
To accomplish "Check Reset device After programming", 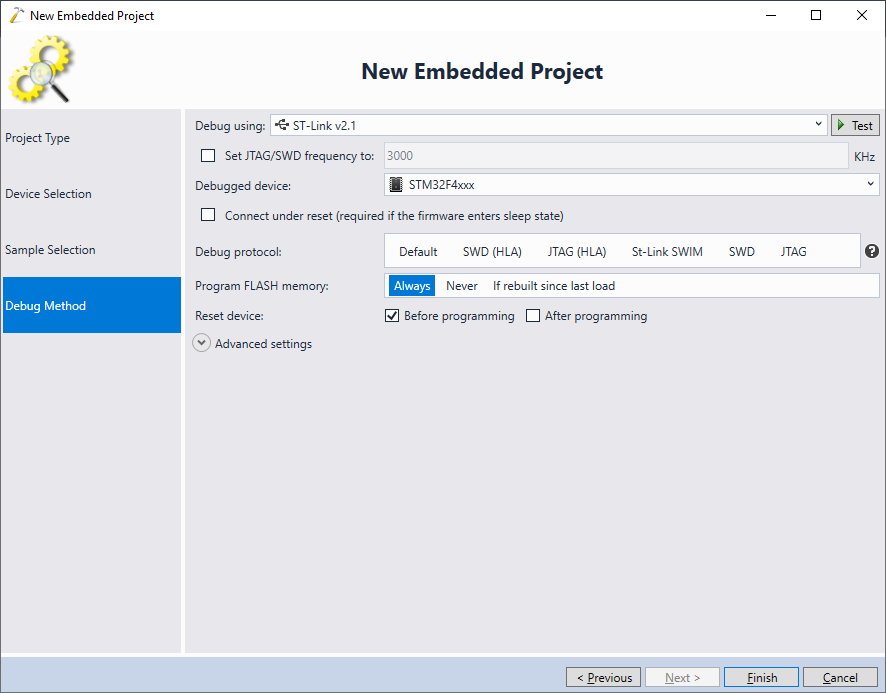I will tap(533, 315).
